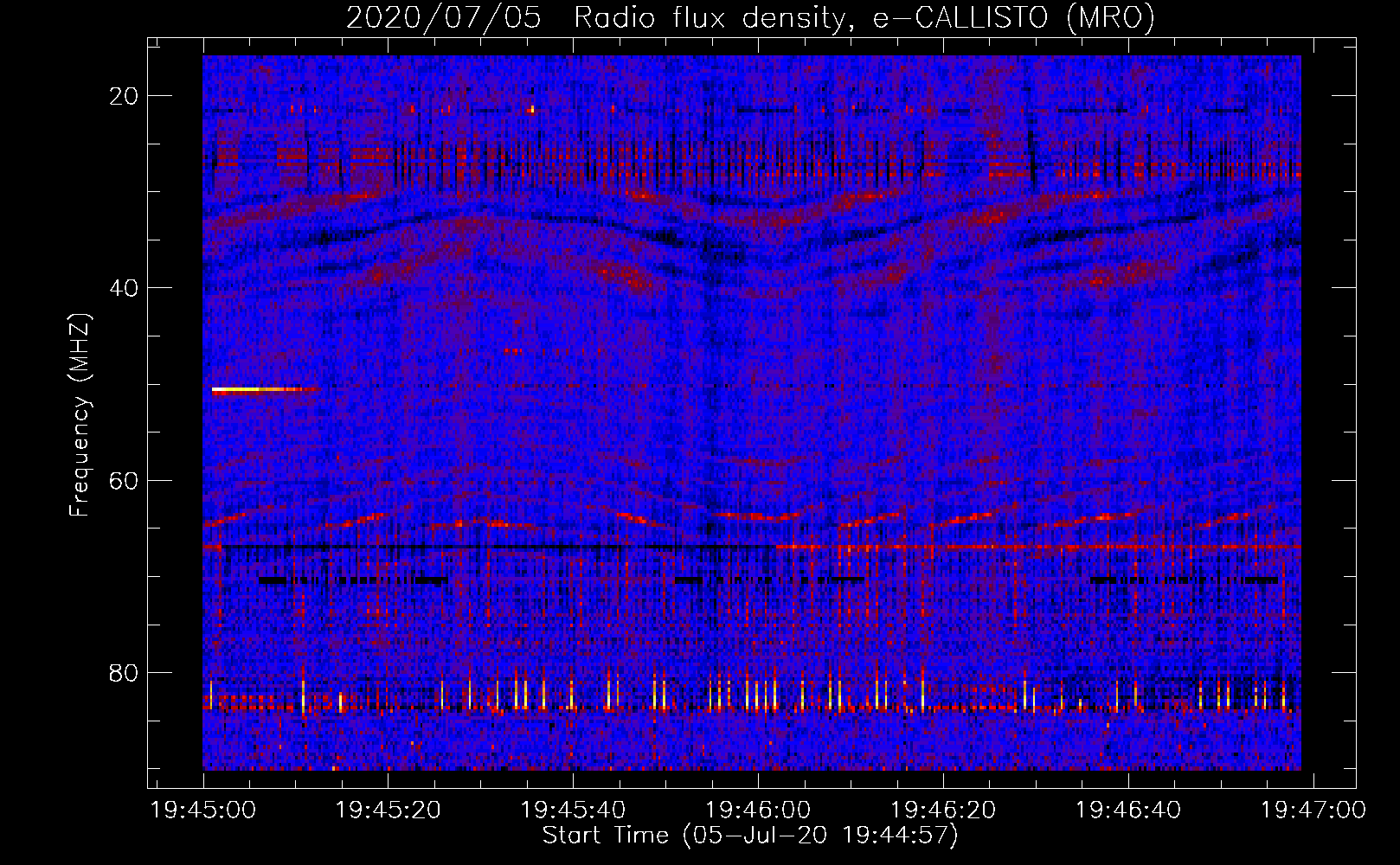Click the plot title "2020/07/05 Radio flux density, e-CALLISTO (MRO)"
Viewport: 1400px width, 865px height.
[x=750, y=17]
